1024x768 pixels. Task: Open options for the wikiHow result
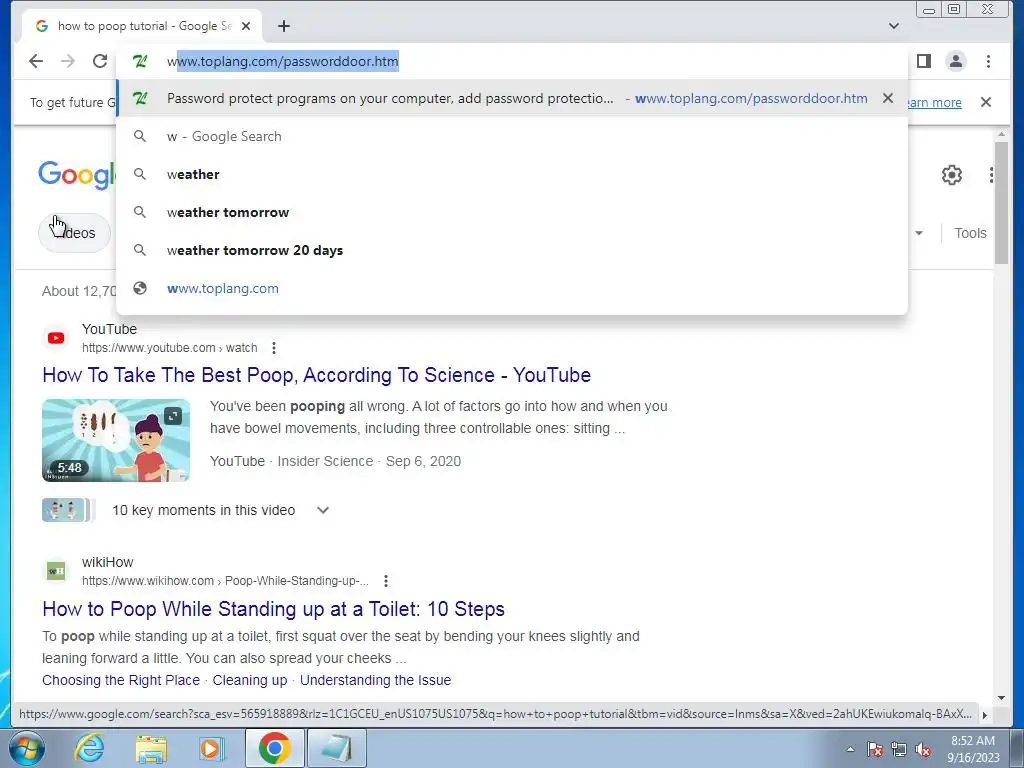click(x=386, y=581)
